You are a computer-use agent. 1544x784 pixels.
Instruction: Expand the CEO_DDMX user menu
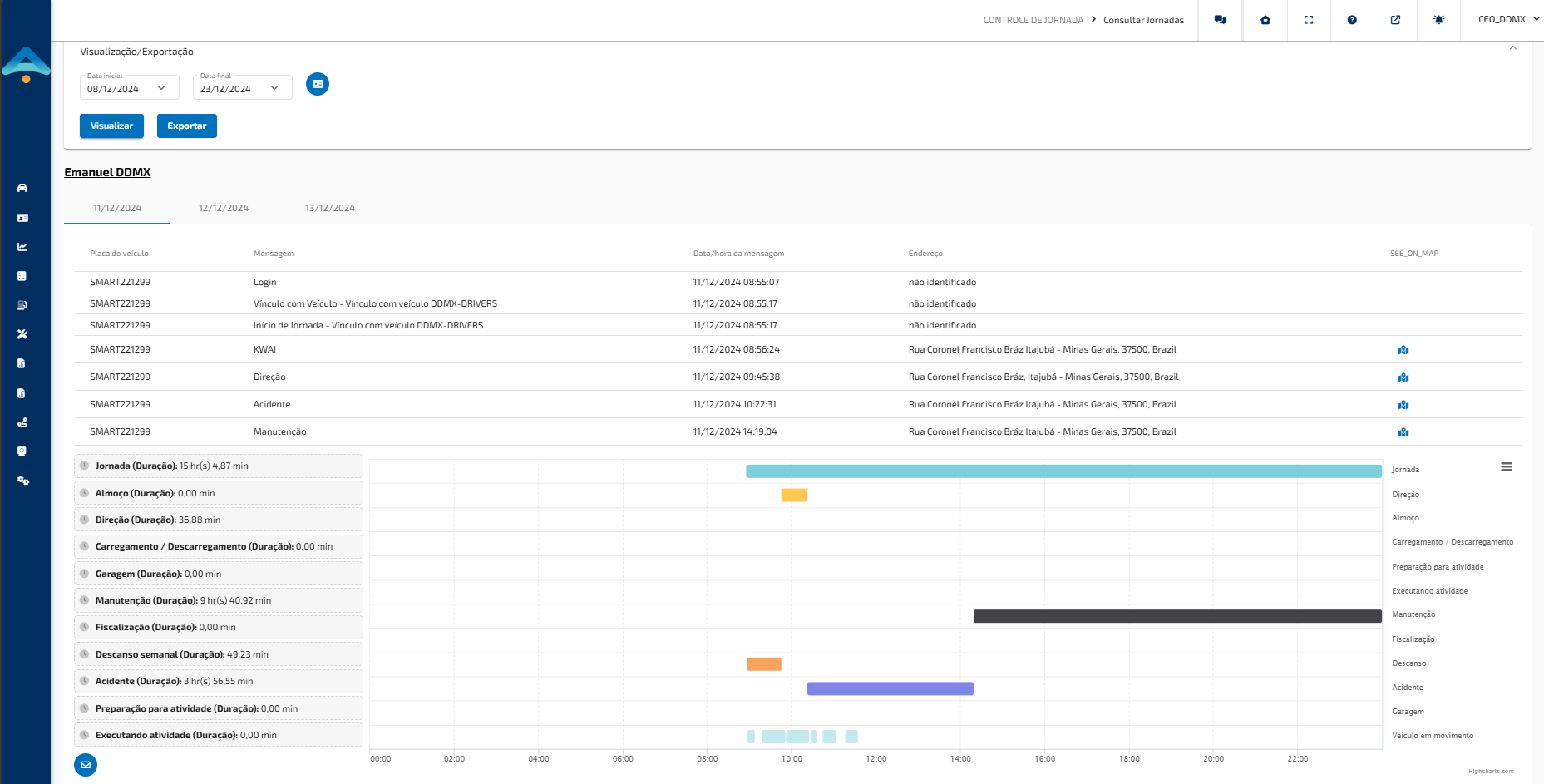click(x=1508, y=19)
